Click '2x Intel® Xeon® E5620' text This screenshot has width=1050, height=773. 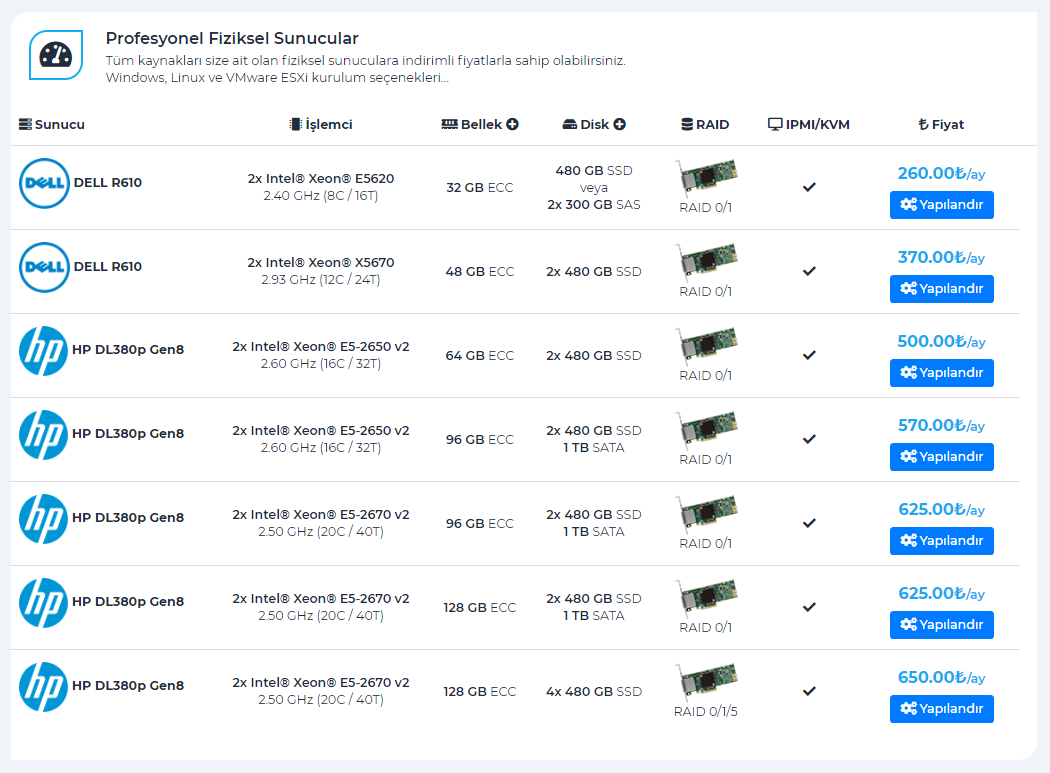(321, 179)
